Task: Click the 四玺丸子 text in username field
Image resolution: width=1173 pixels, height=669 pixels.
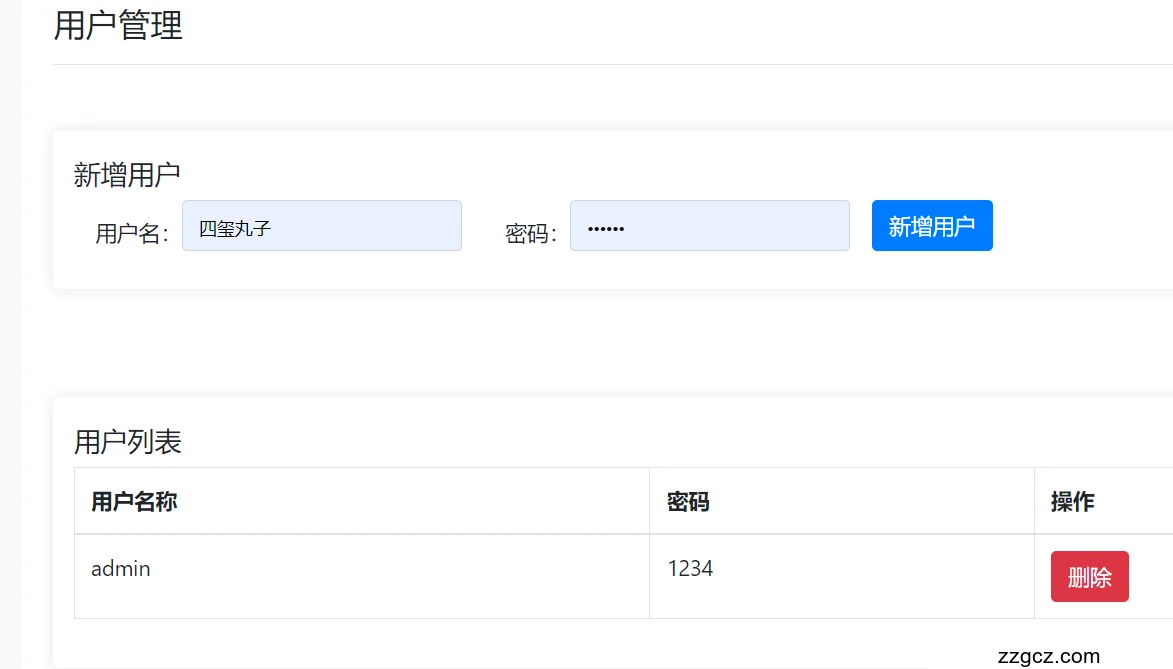Action: point(235,228)
